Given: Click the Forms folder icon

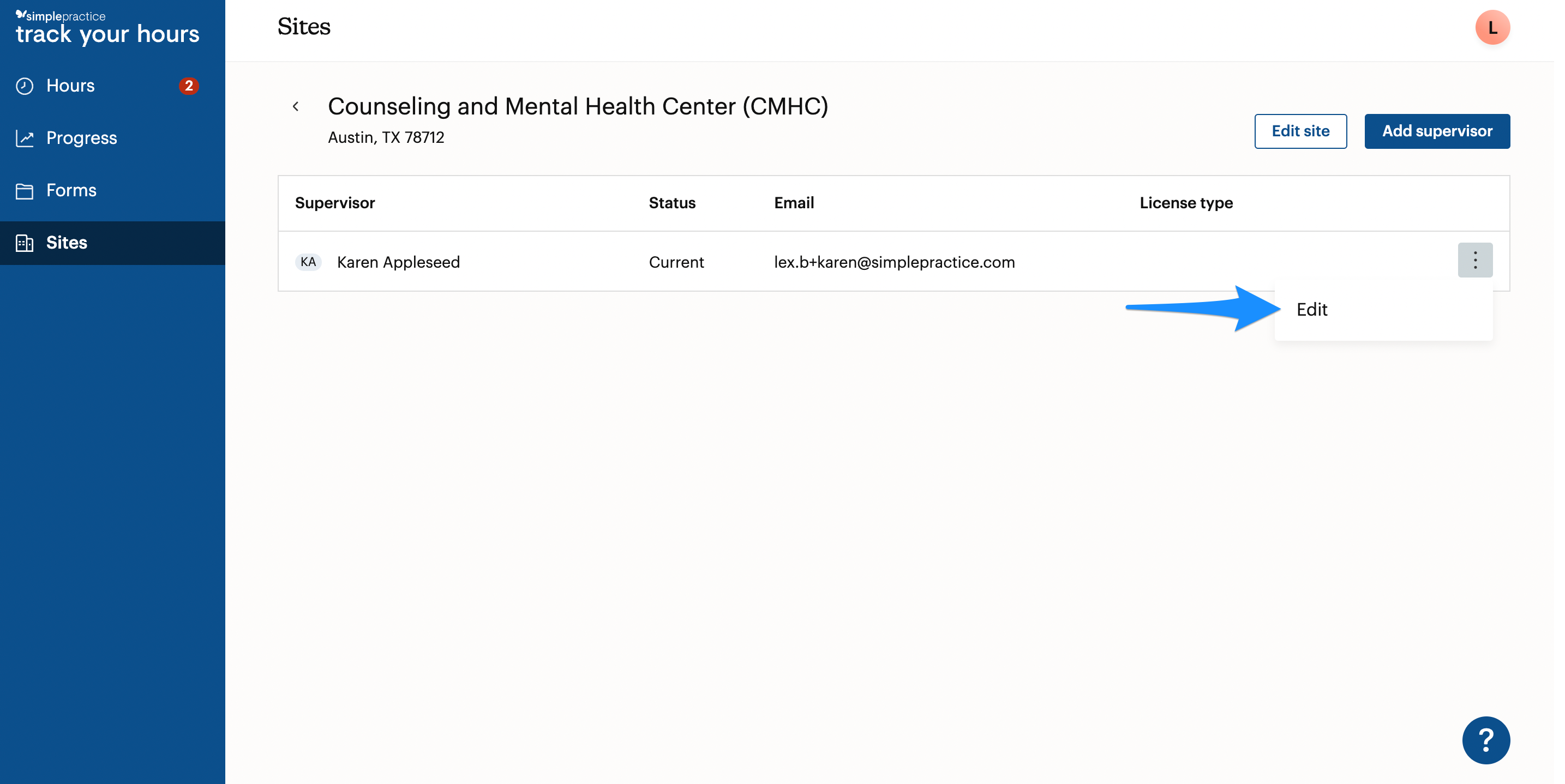Looking at the screenshot, I should (x=25, y=191).
